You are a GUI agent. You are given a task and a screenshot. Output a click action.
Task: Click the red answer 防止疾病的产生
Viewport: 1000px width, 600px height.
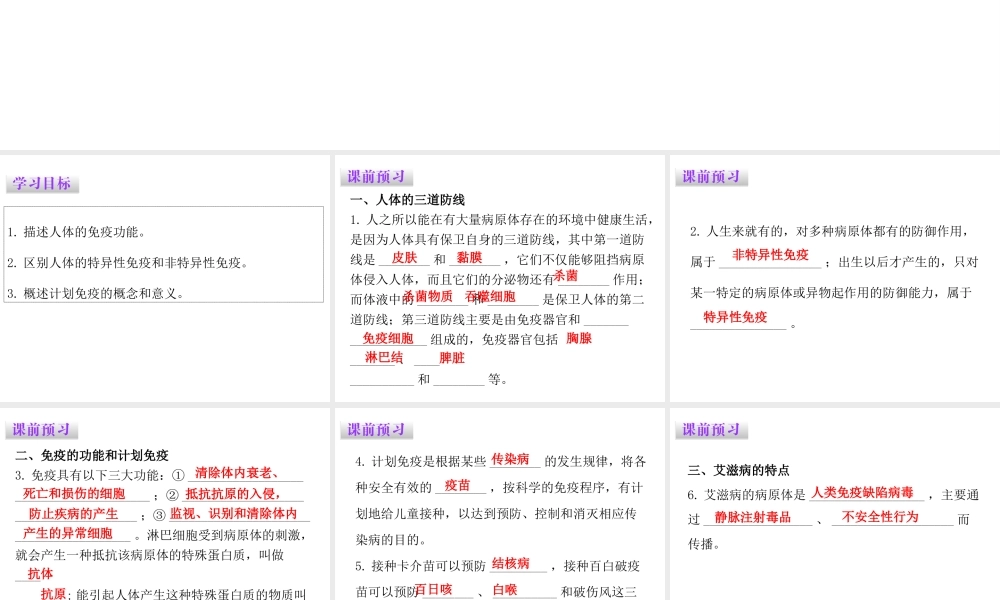coord(73,514)
